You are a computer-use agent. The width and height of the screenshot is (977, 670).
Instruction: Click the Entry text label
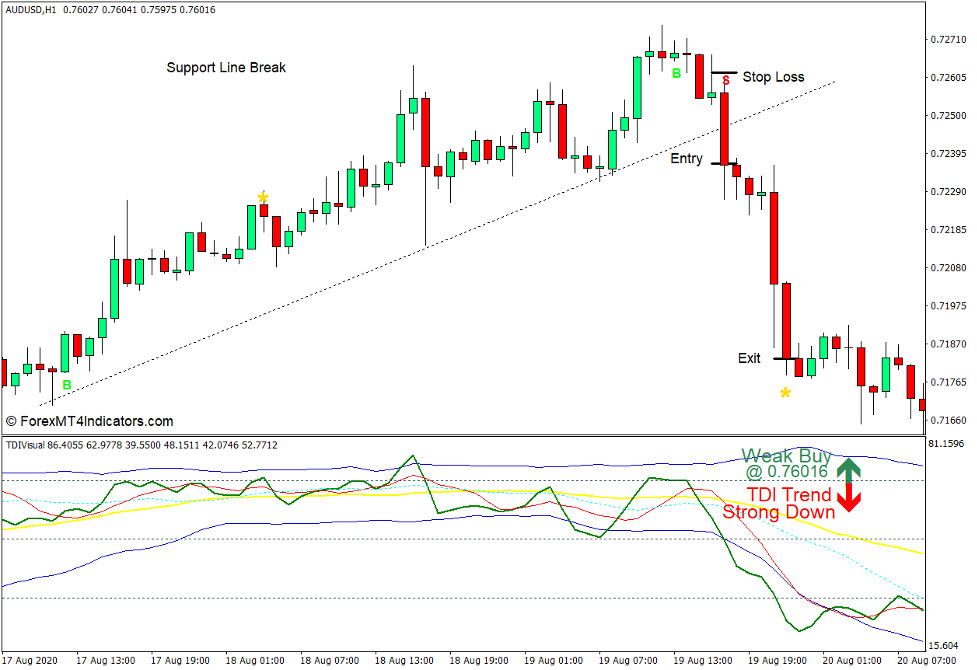[x=686, y=159]
